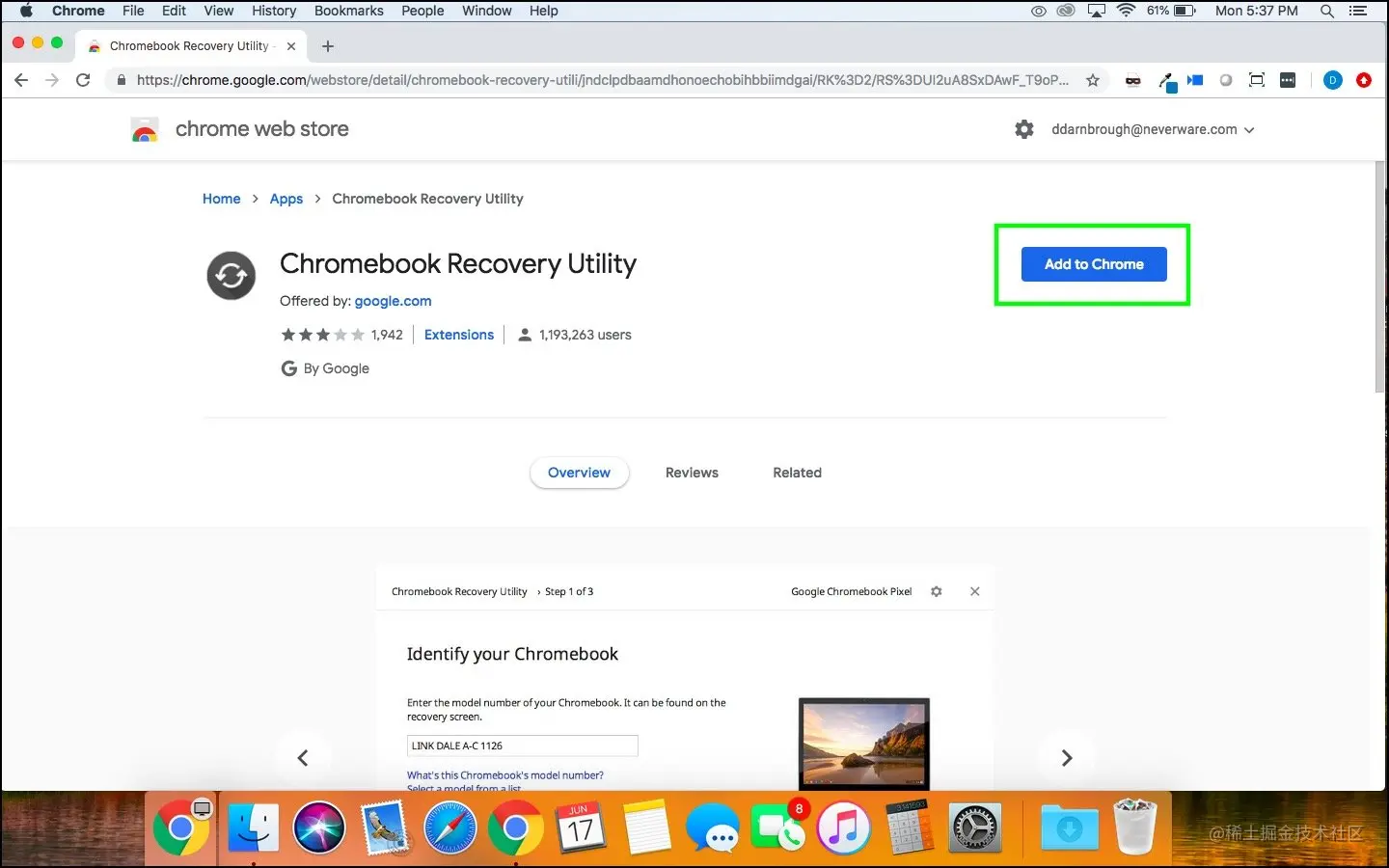Open the Downloads folder in the dock
This screenshot has height=868, width=1389.
[x=1069, y=827]
